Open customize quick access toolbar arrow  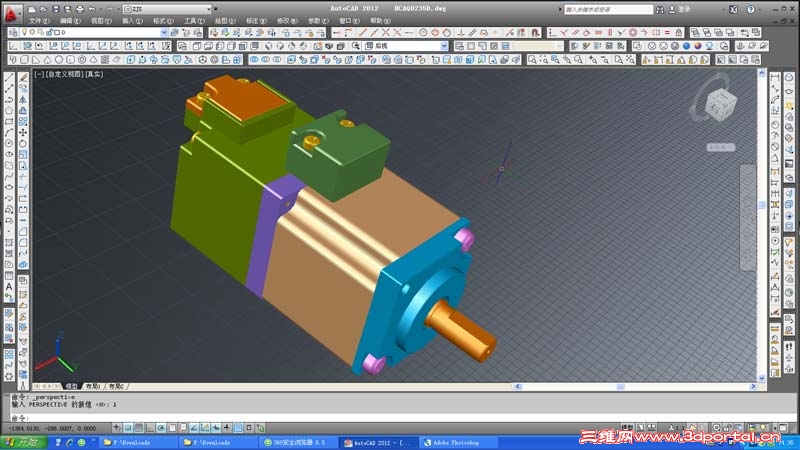pyautogui.click(x=216, y=9)
